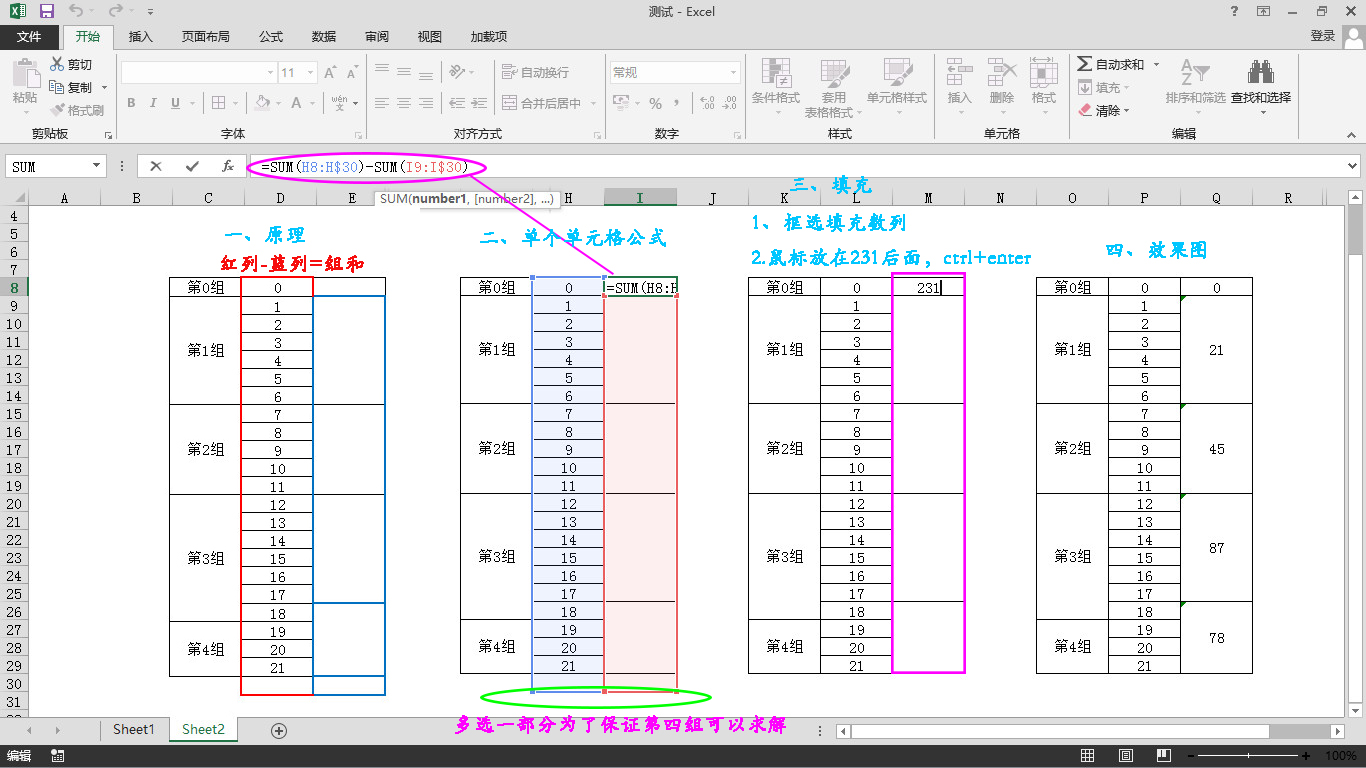The width and height of the screenshot is (1366, 768).
Task: Click the text orientation icon
Action: click(x=457, y=72)
